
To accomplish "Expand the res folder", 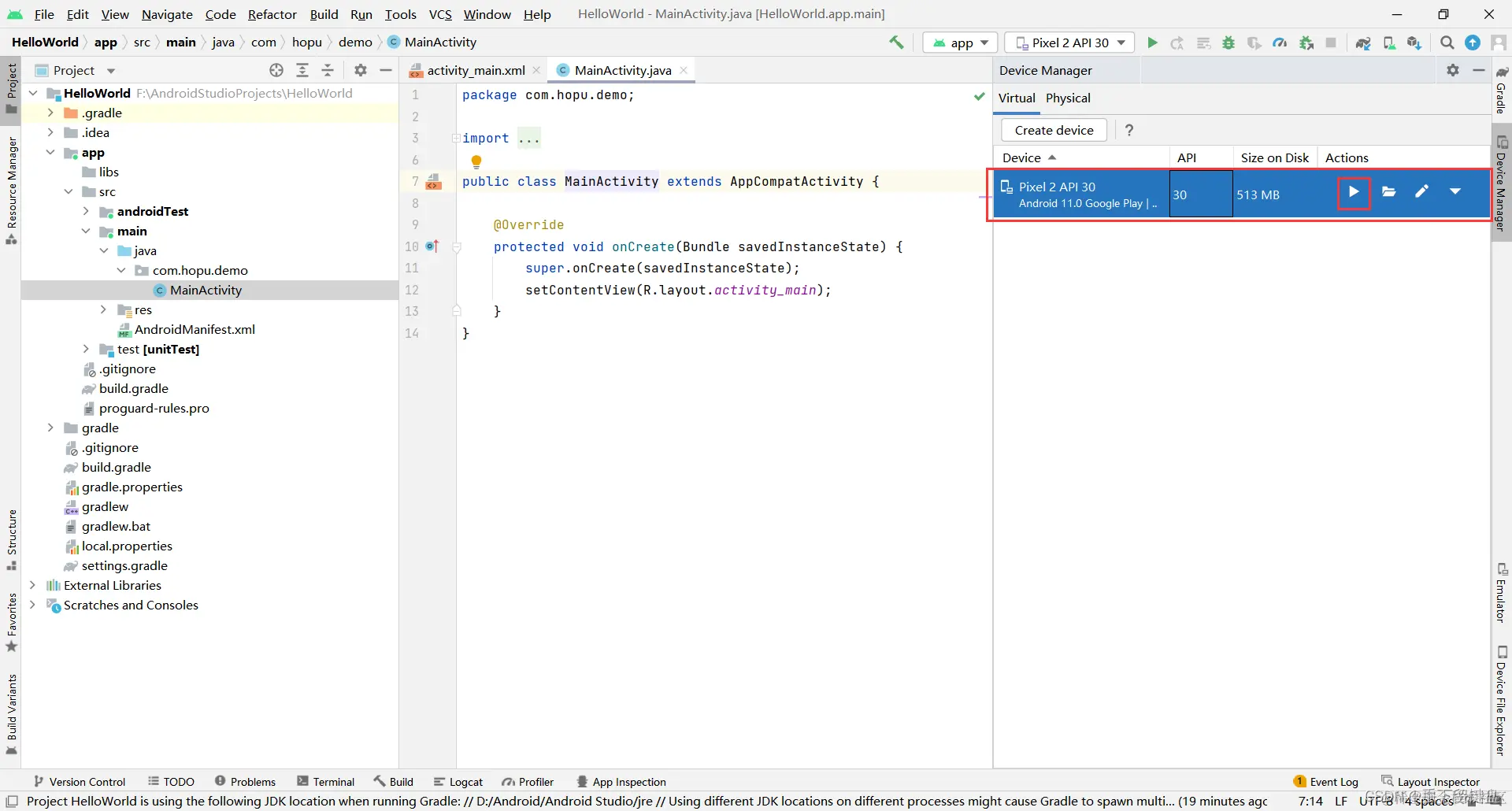I will (103, 309).
